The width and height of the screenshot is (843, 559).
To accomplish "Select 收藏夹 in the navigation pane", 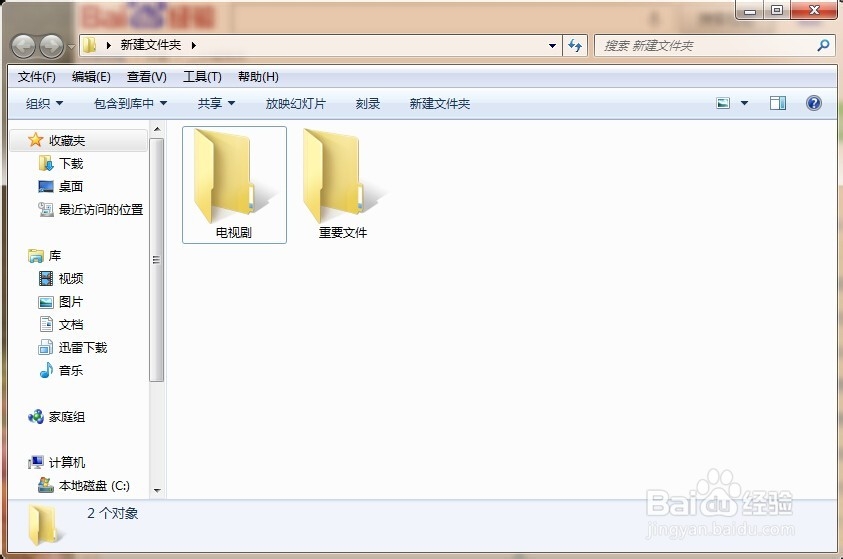I will (x=78, y=140).
